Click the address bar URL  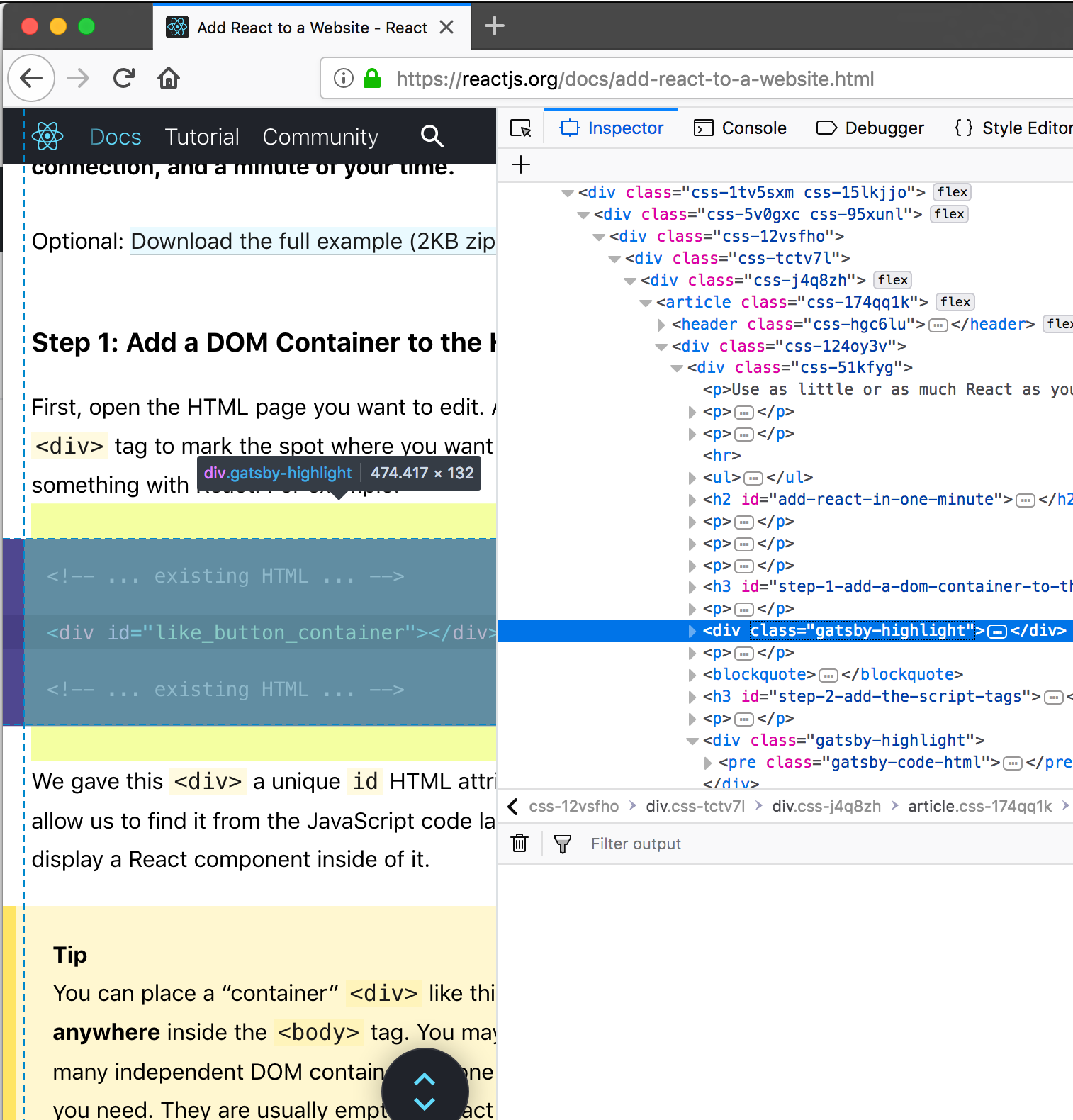coord(635,79)
